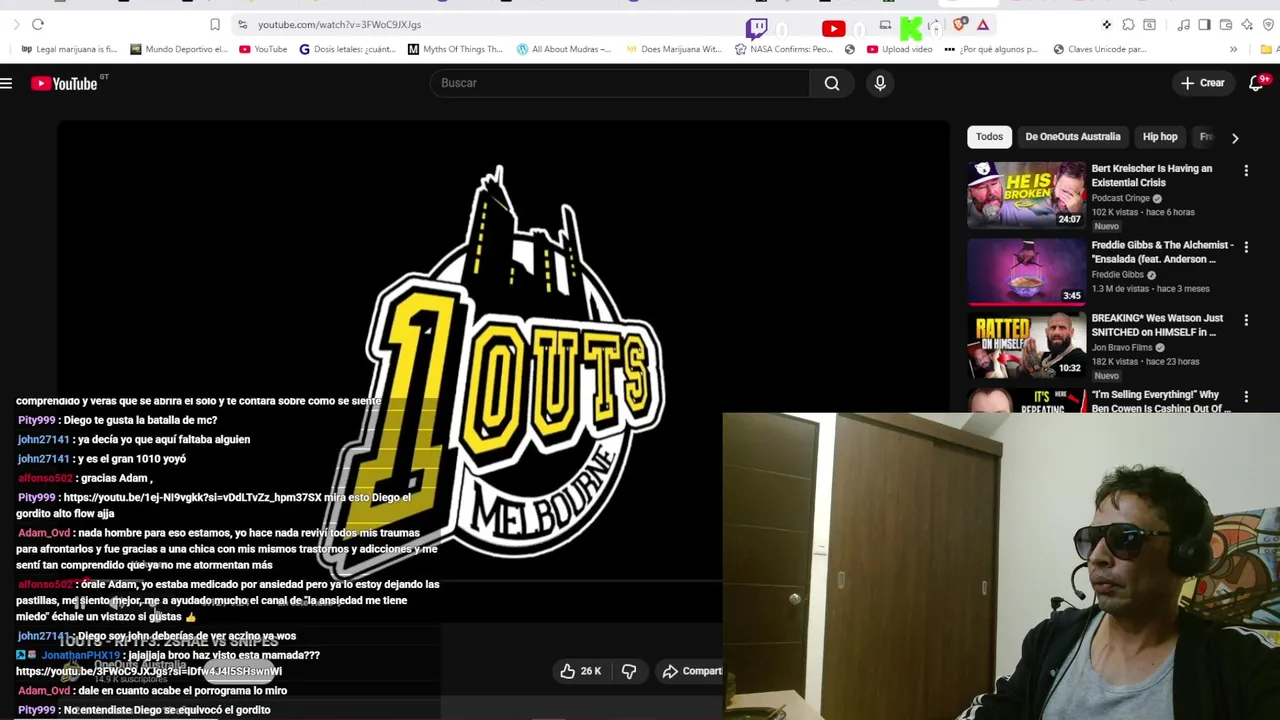Open Jon Bravo Films channel name
Image resolution: width=1280 pixels, height=720 pixels.
coord(1122,347)
